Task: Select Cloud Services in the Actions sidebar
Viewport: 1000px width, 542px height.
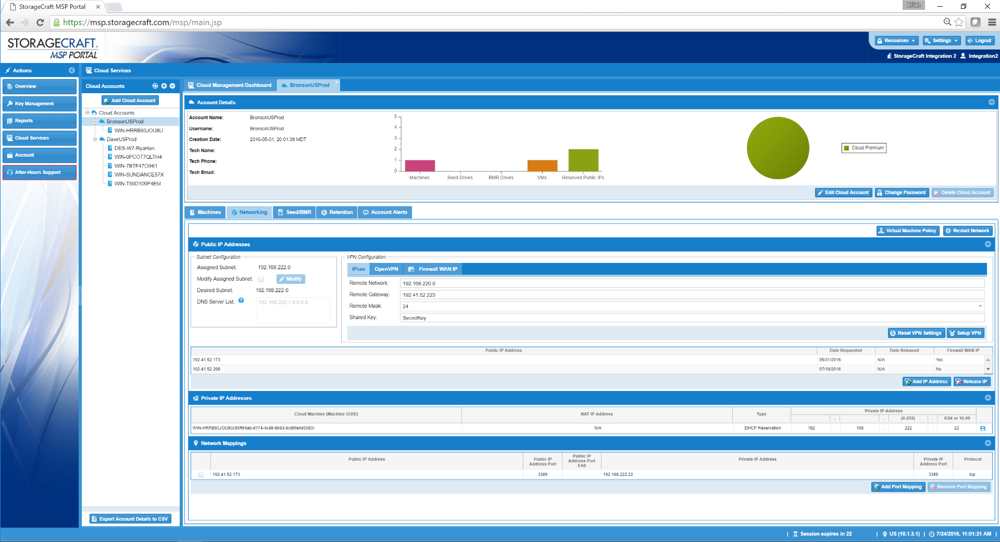Action: (40, 138)
